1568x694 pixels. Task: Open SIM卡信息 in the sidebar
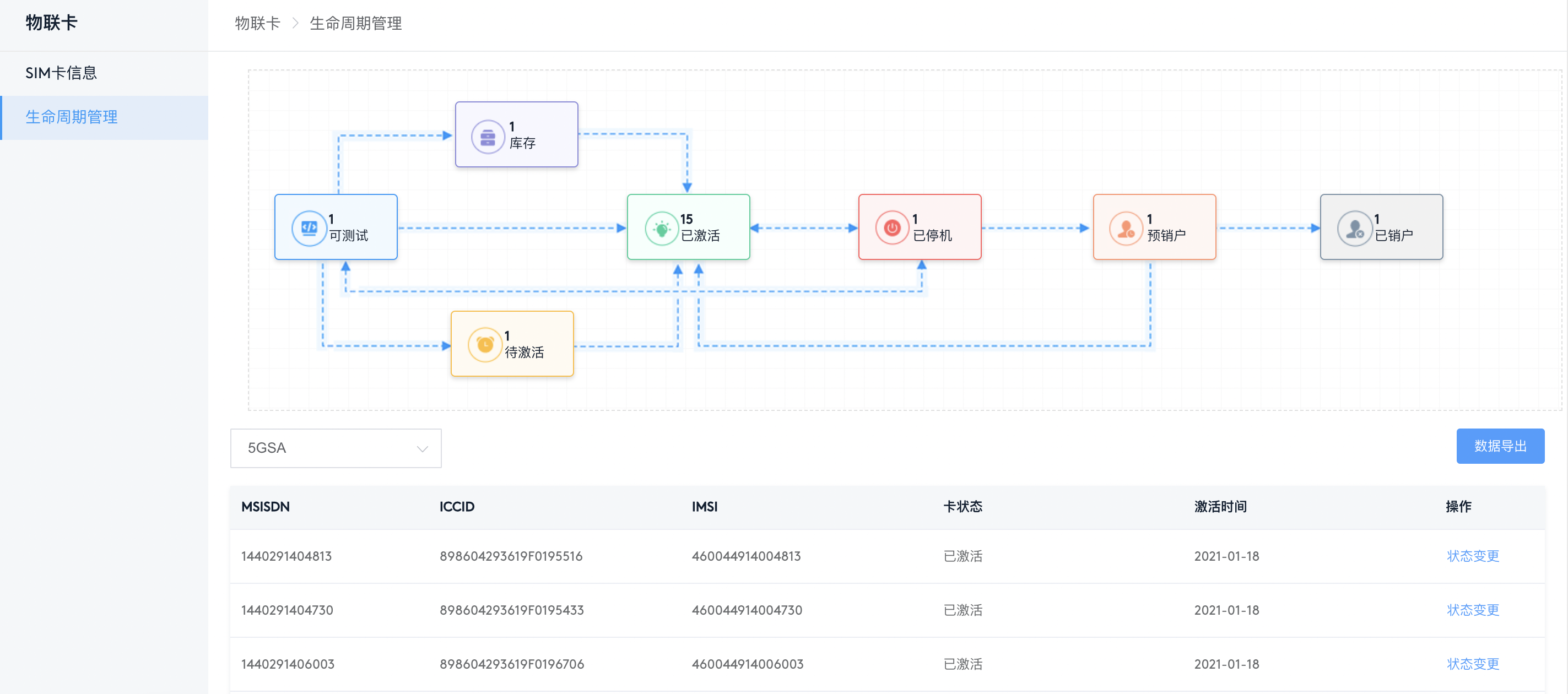point(61,73)
